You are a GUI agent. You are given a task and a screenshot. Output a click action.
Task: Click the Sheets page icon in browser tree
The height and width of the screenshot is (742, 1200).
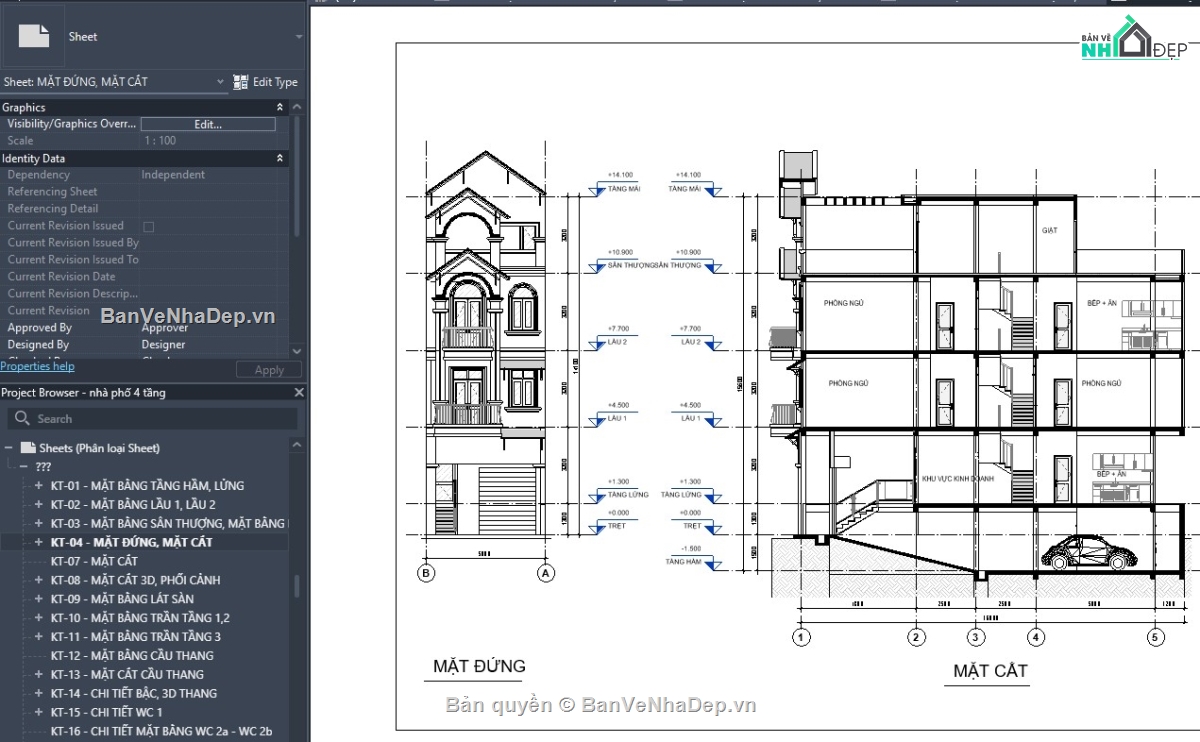(x=28, y=448)
